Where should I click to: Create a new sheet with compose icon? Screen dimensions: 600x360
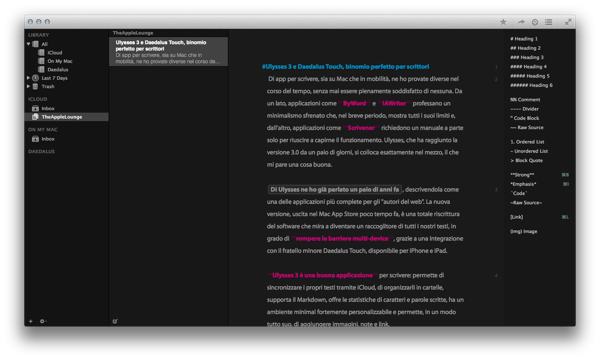click(x=115, y=321)
